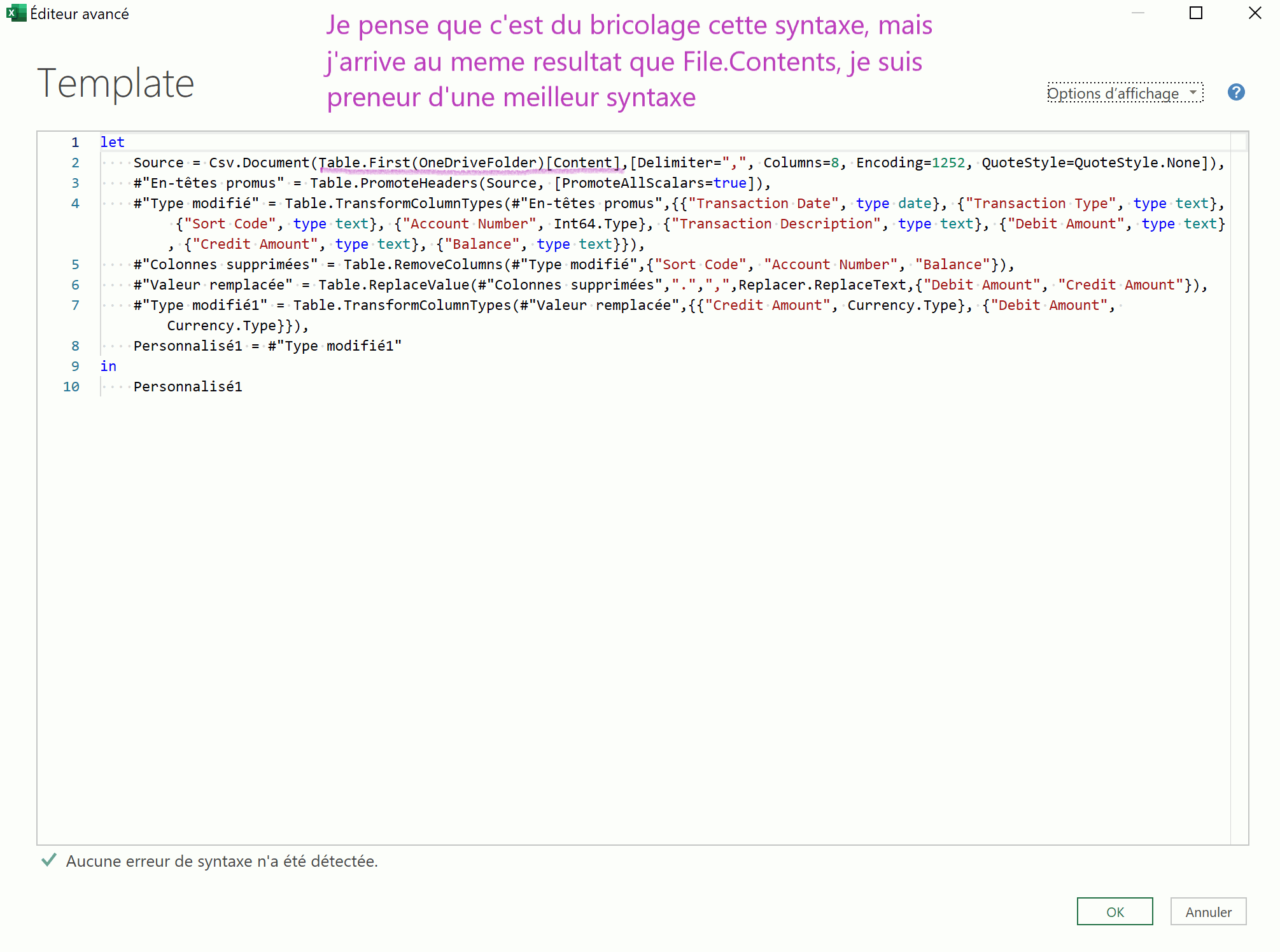Click Table.RemoveColumns in line 5

[x=423, y=264]
